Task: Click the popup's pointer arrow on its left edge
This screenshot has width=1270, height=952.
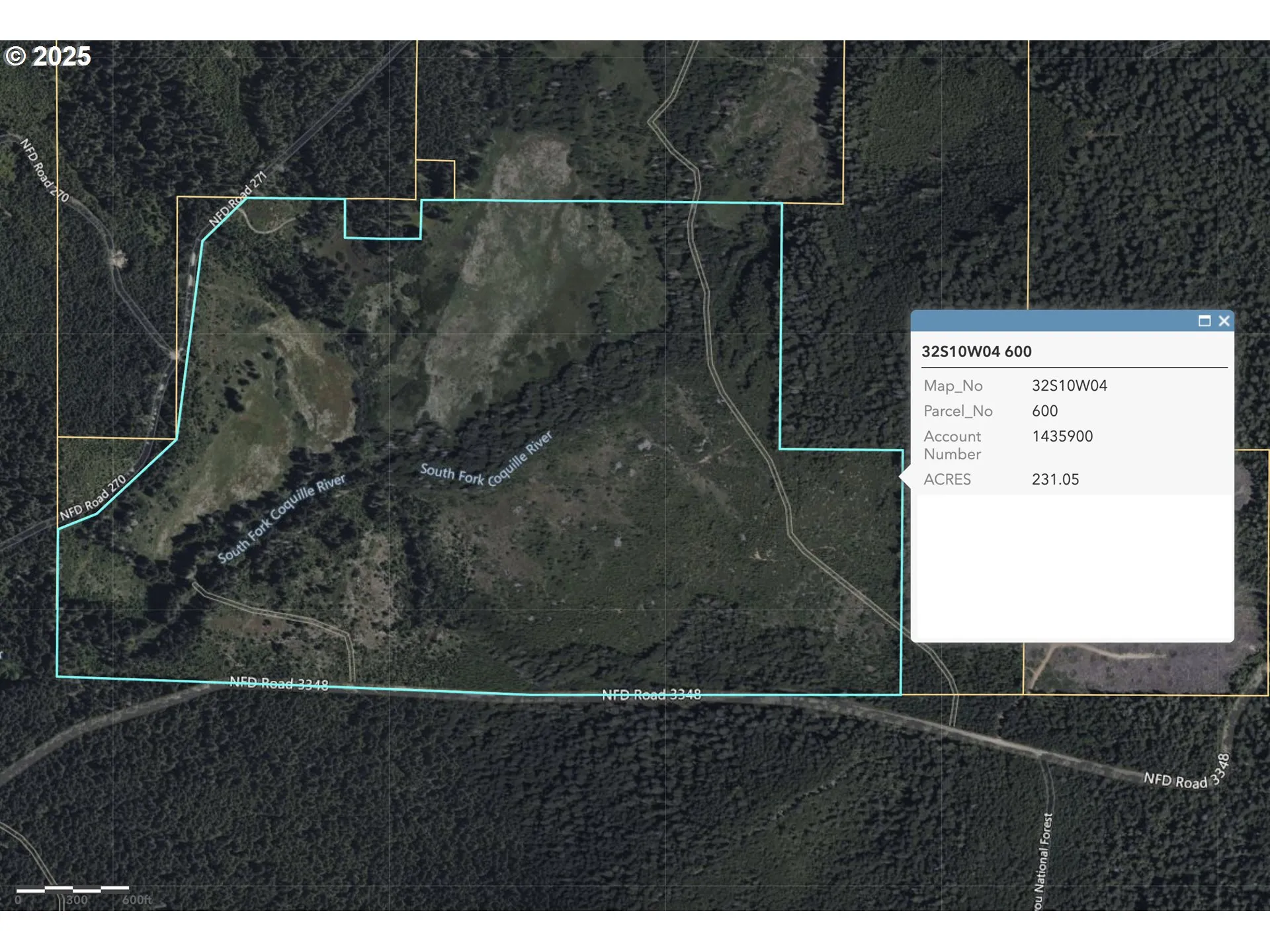Action: 906,476
